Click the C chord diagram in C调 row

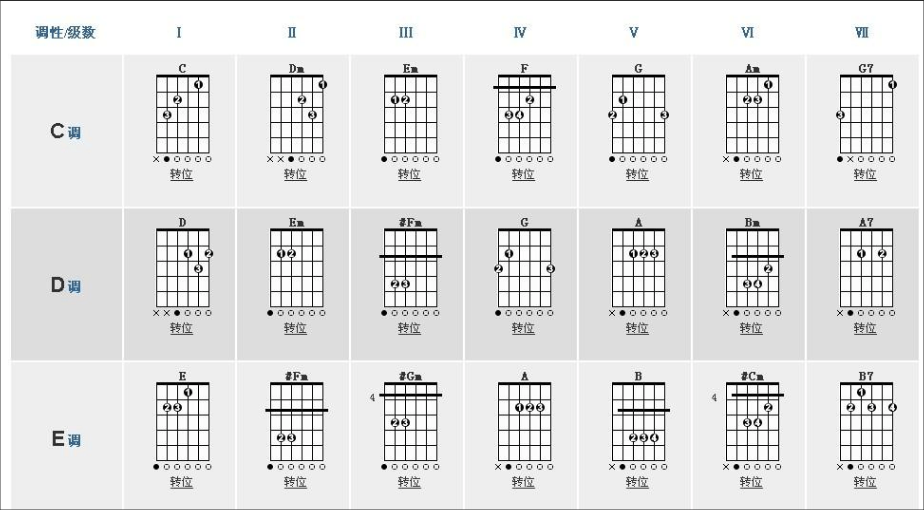pos(182,113)
